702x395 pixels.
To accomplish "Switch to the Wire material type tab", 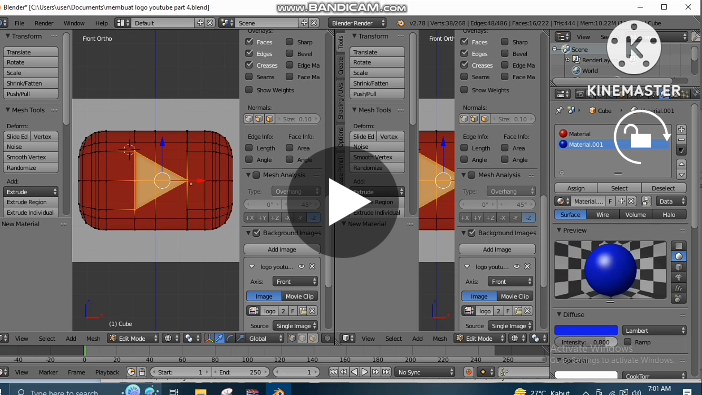I will pyautogui.click(x=603, y=215).
